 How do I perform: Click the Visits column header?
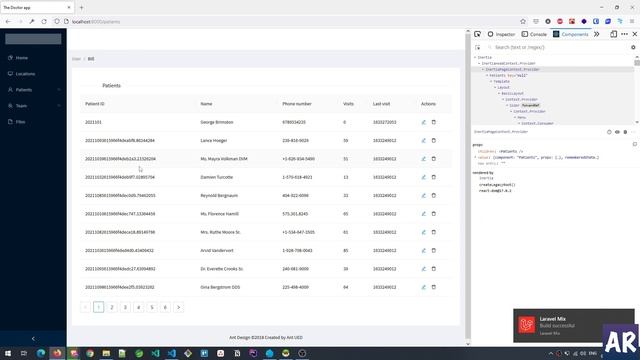tap(348, 104)
